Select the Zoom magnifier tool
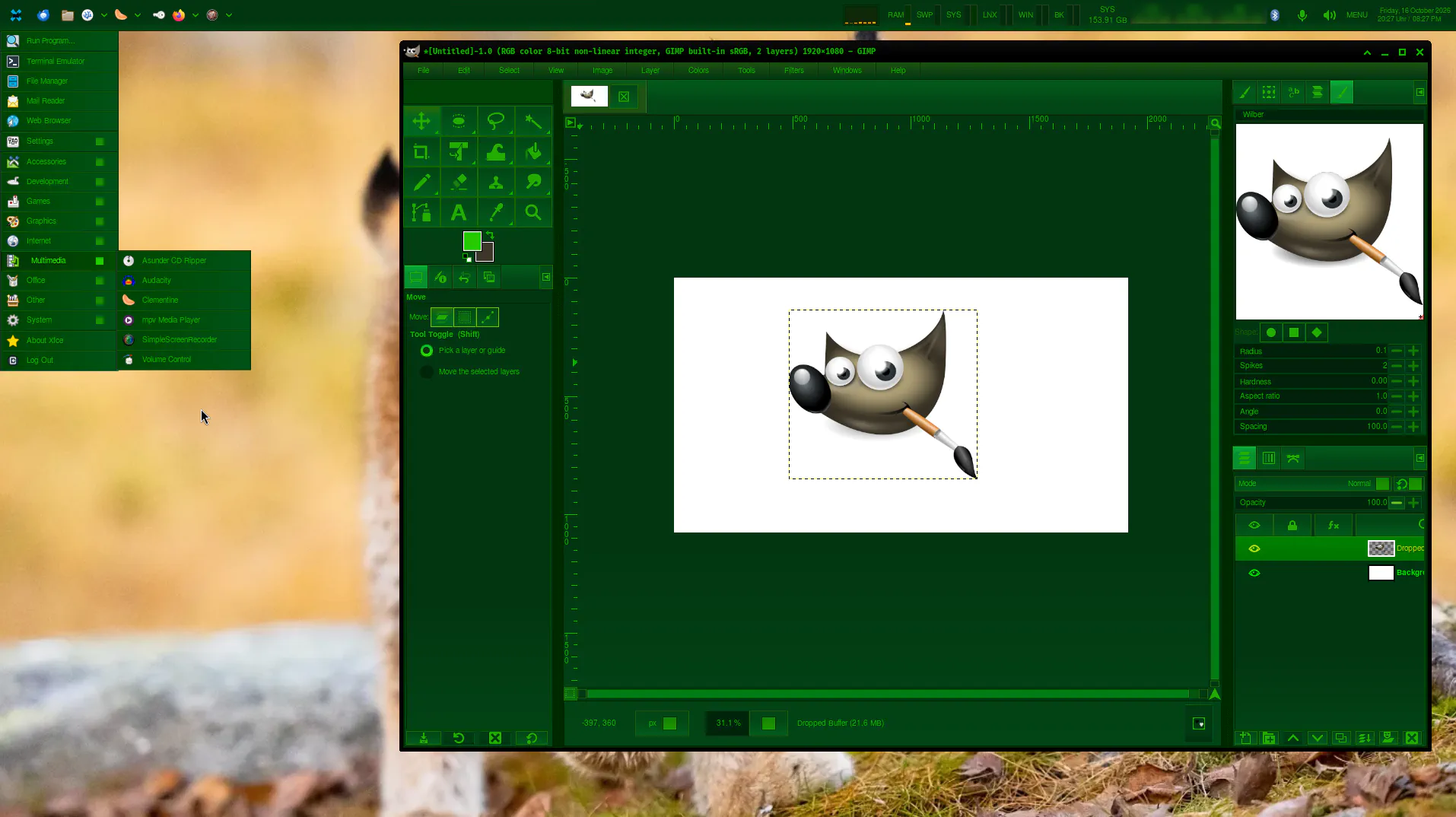1456x817 pixels. click(533, 213)
